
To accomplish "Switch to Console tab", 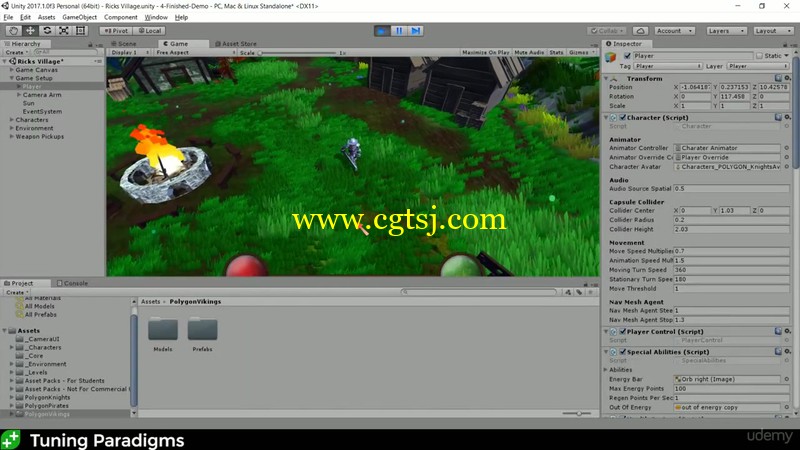I will coord(72,283).
